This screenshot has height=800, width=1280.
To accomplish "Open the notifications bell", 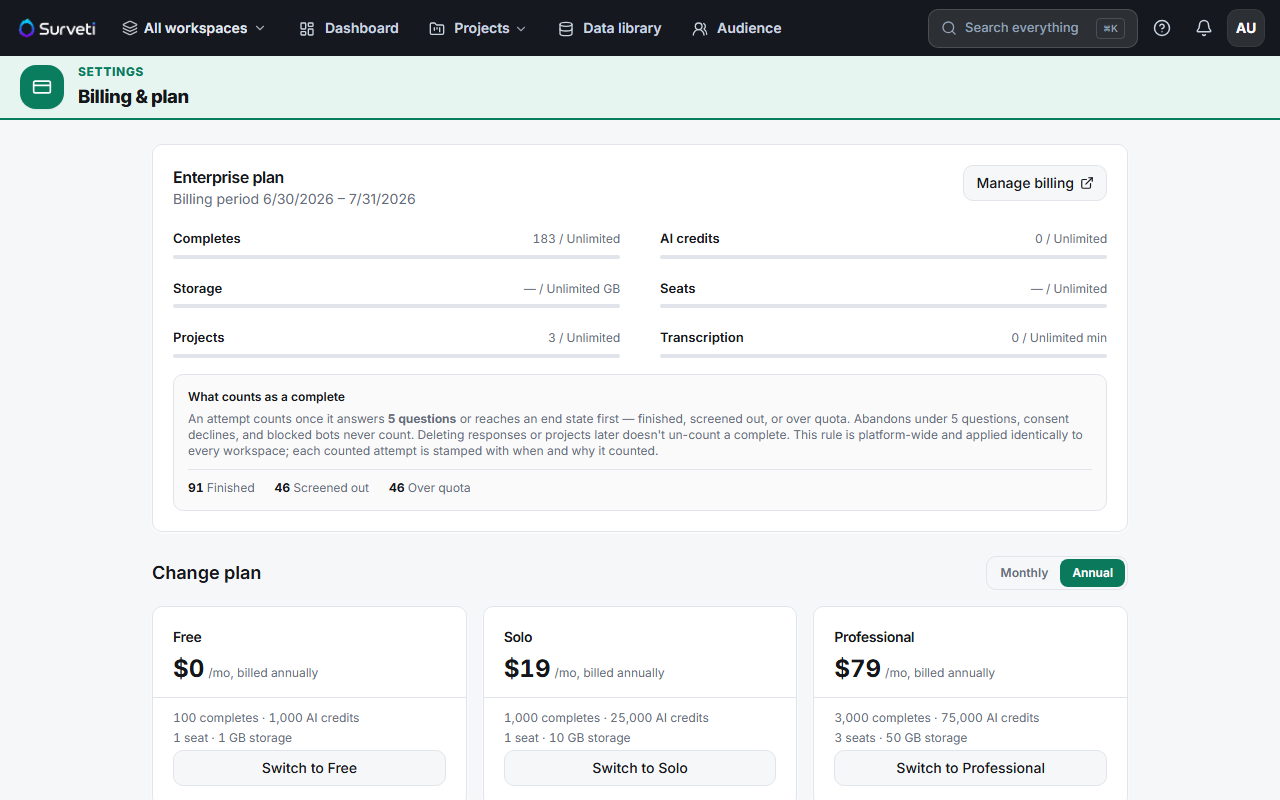I will [x=1204, y=28].
